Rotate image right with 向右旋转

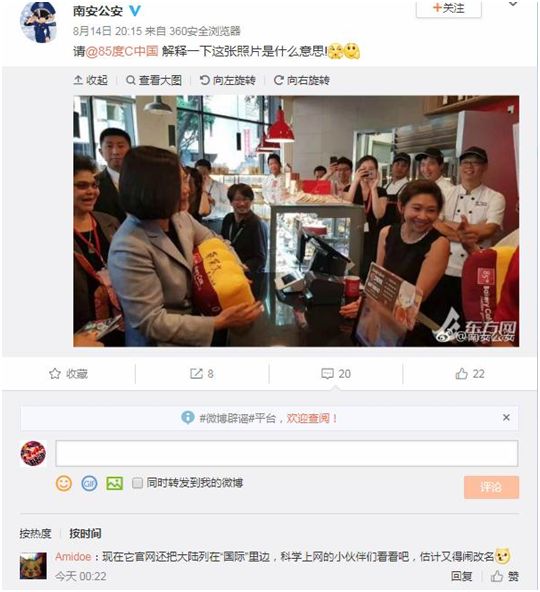click(x=302, y=80)
